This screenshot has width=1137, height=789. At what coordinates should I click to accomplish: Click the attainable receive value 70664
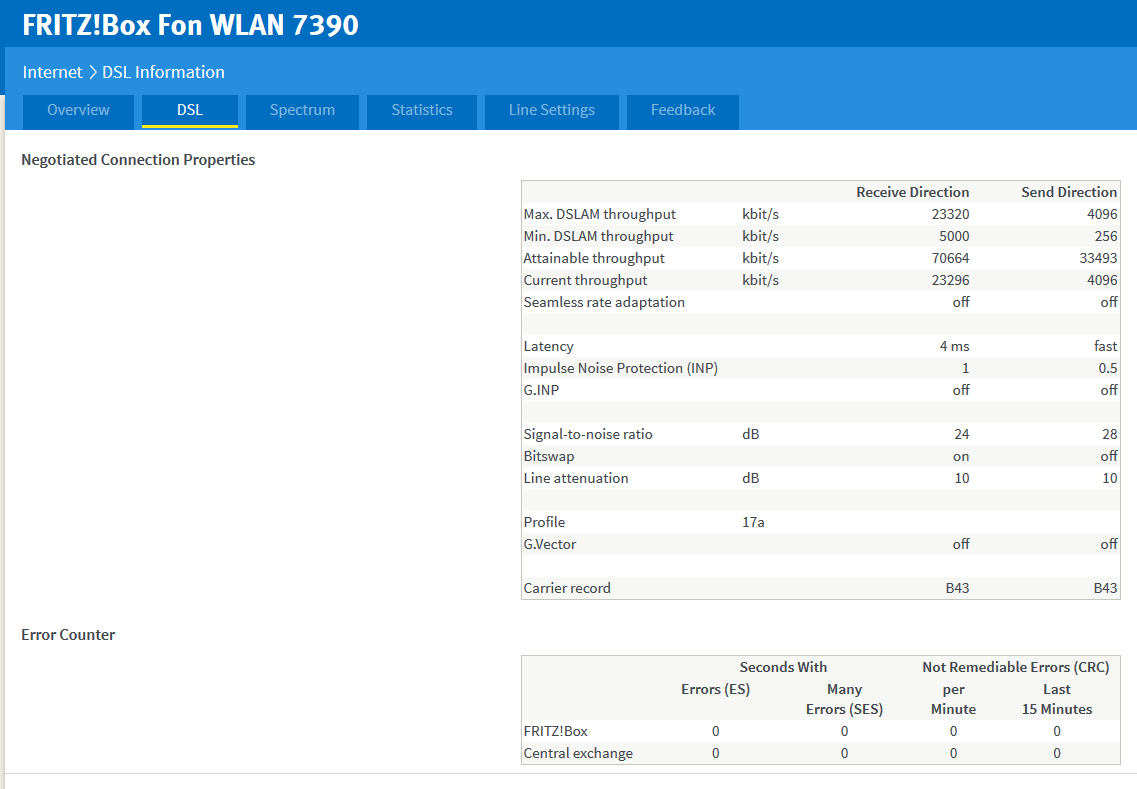point(950,258)
